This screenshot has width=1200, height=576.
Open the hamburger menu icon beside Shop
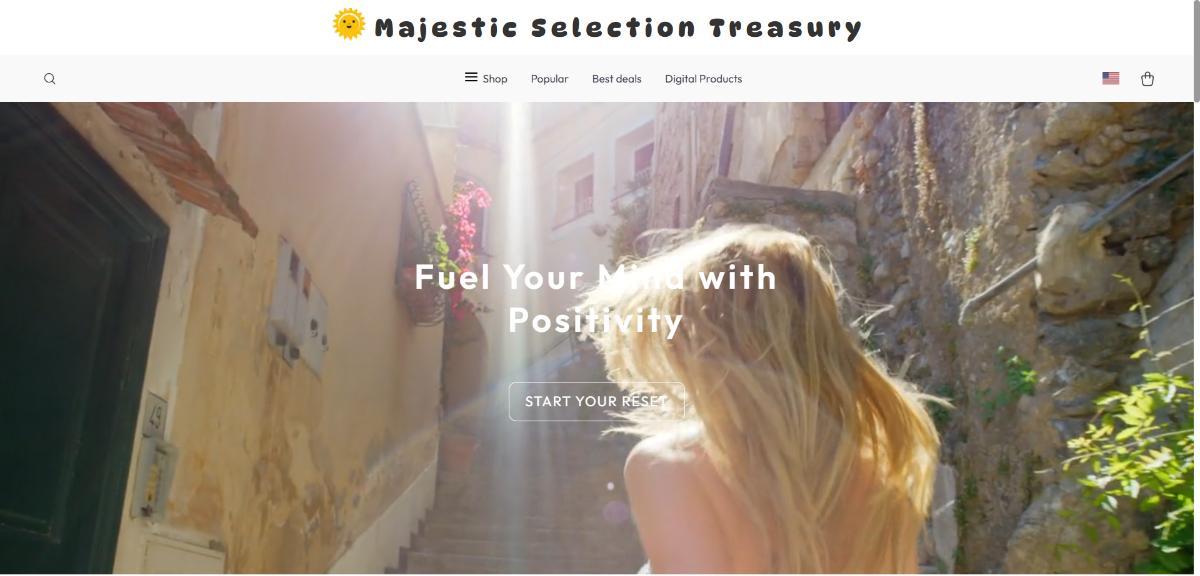(x=471, y=77)
